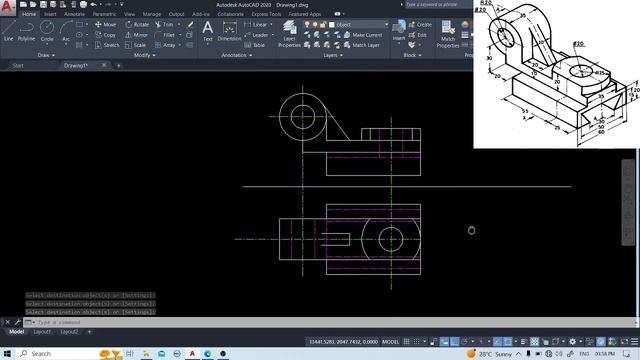Switch to the Layout1 tab
The height and width of the screenshot is (360, 640).
point(42,332)
